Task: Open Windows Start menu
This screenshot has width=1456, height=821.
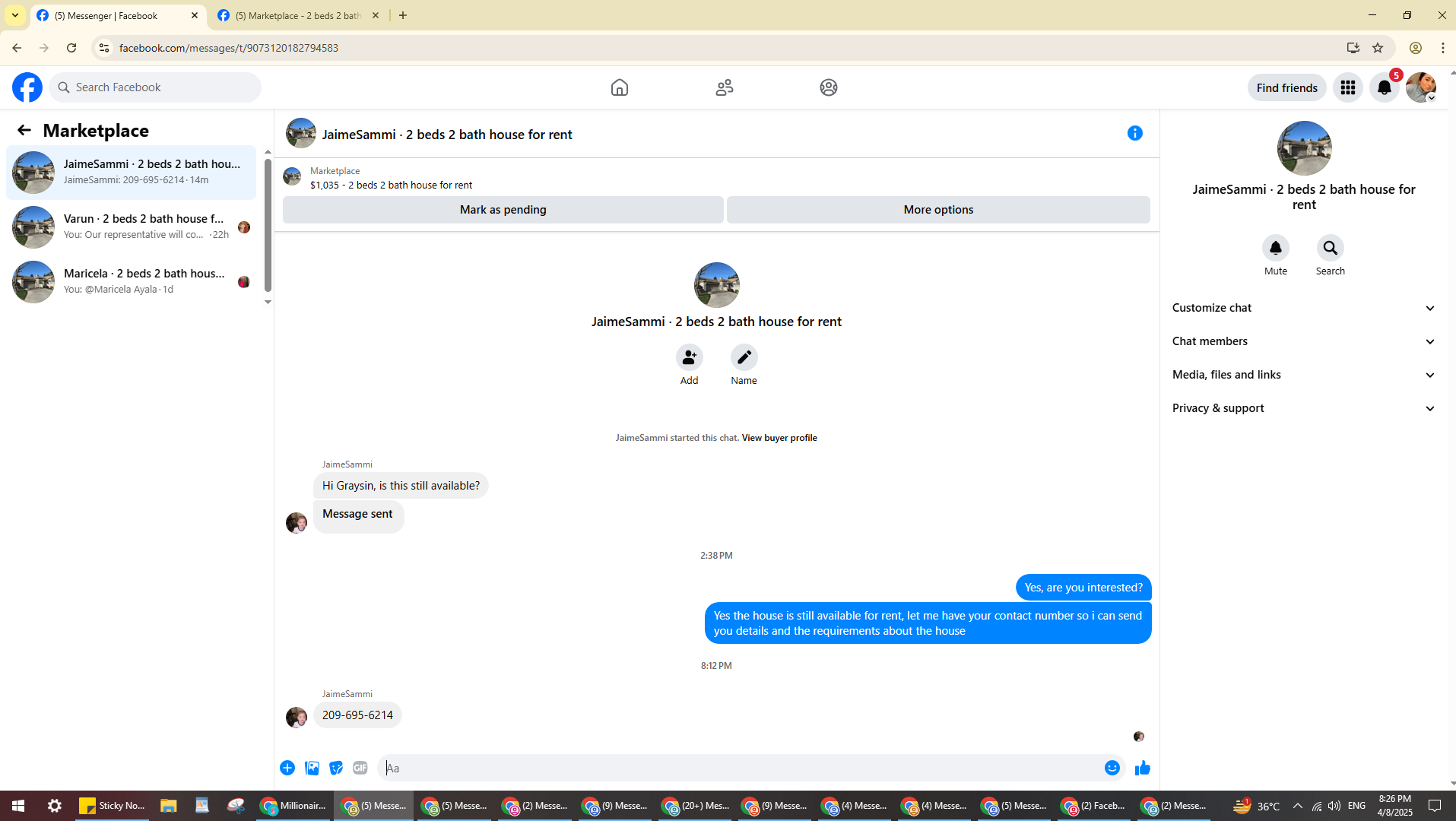Action: [x=18, y=806]
